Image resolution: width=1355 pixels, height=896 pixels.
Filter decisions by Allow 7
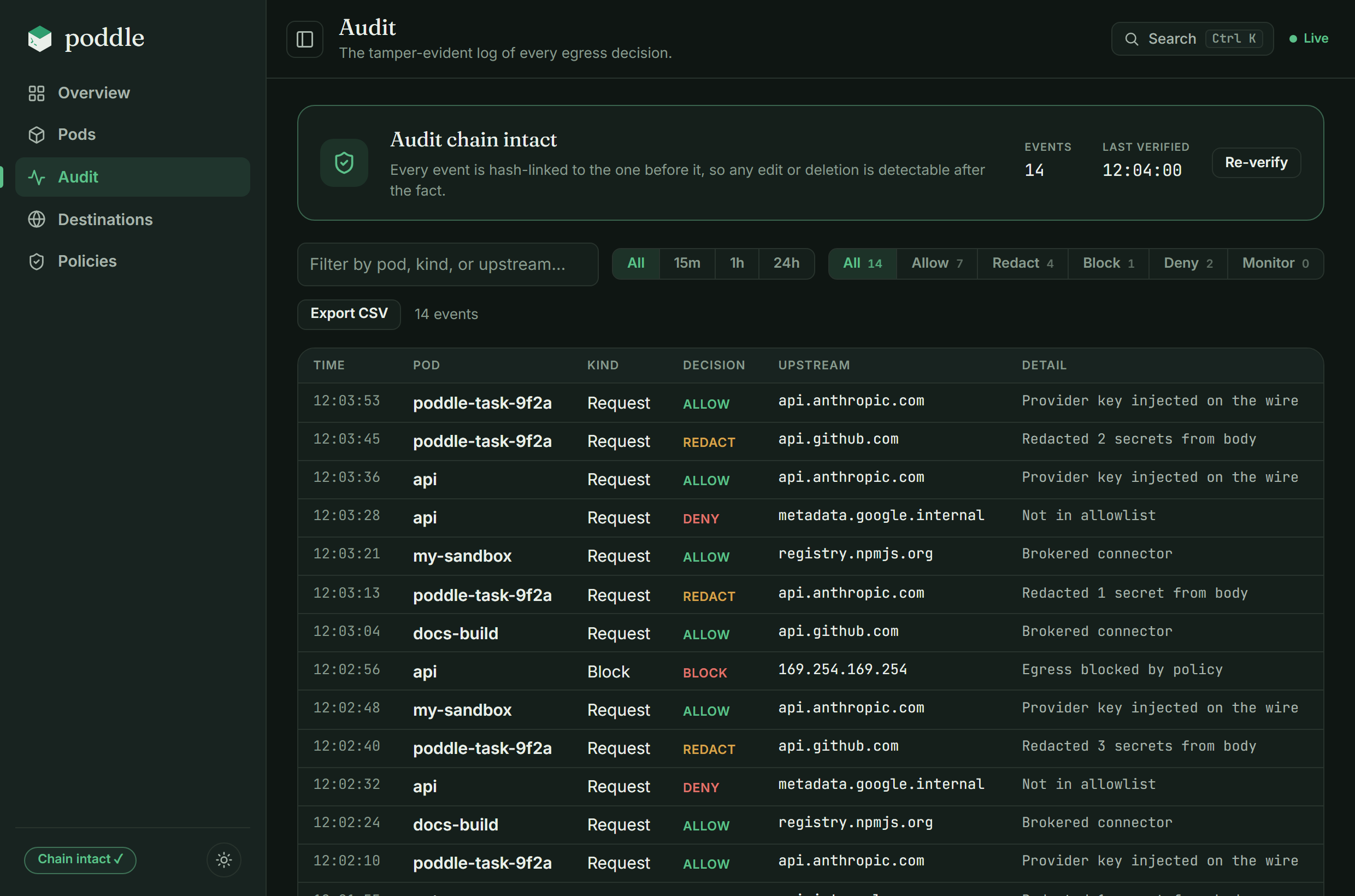pyautogui.click(x=937, y=263)
